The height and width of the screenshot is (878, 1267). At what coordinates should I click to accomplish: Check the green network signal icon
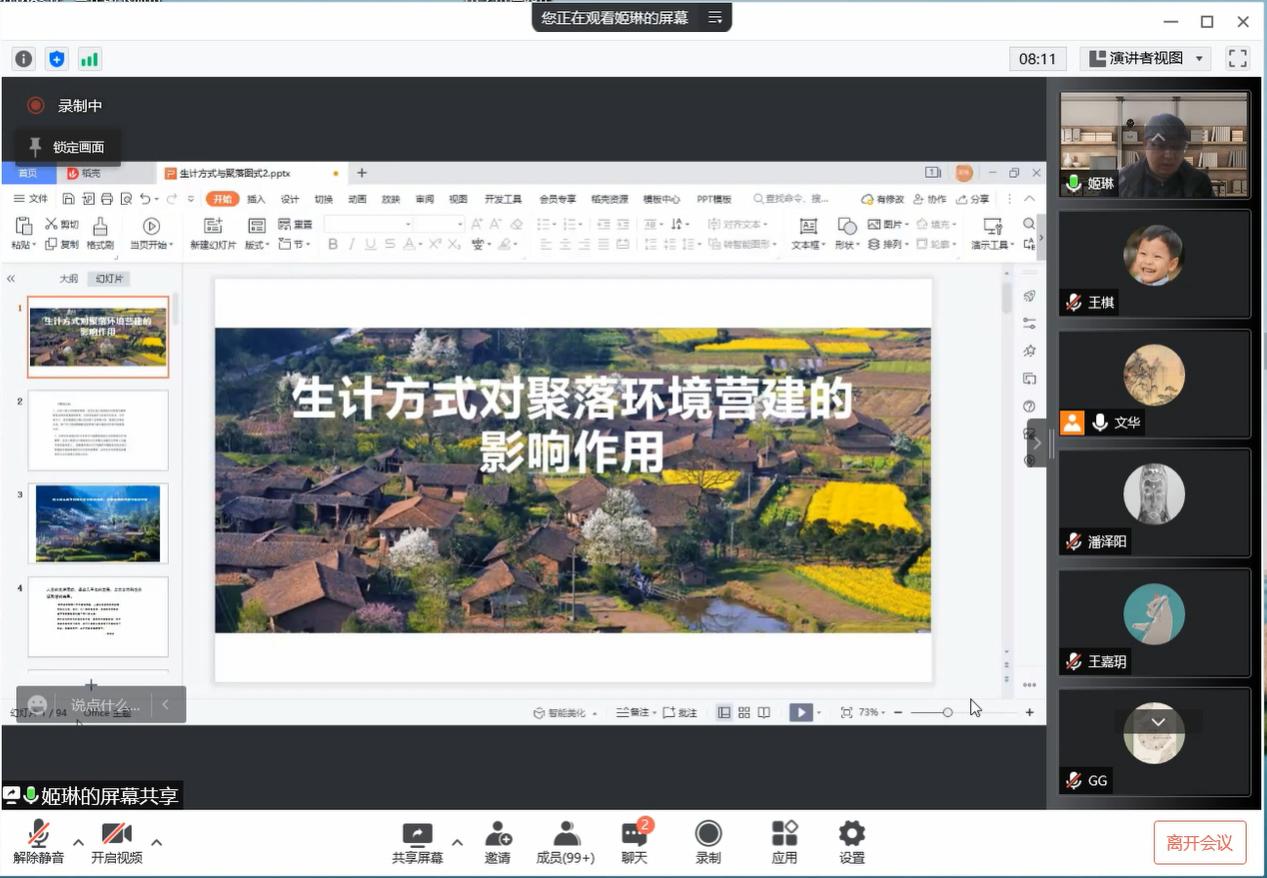(90, 59)
